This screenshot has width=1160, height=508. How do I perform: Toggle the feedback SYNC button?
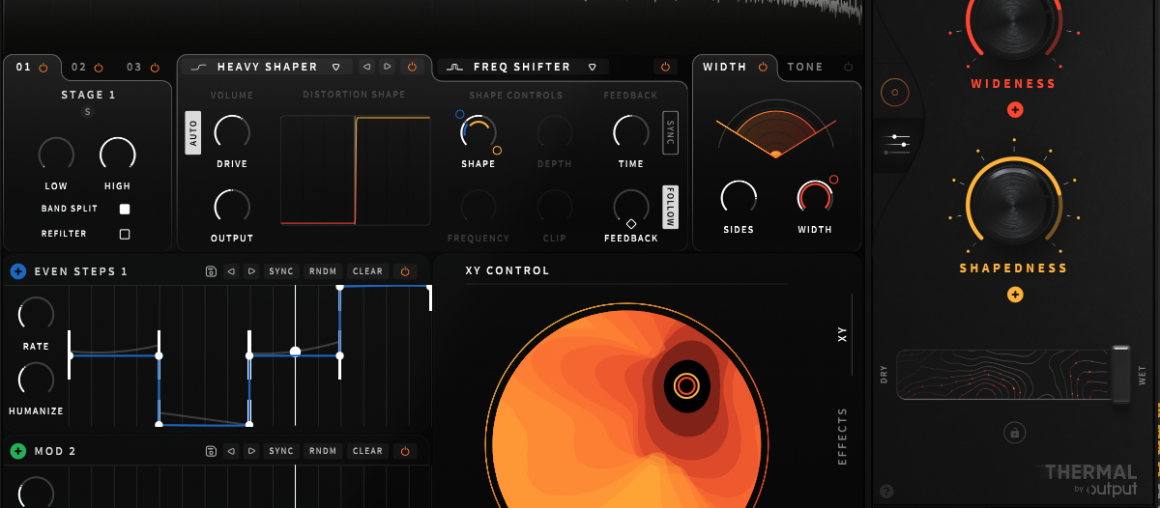(670, 133)
